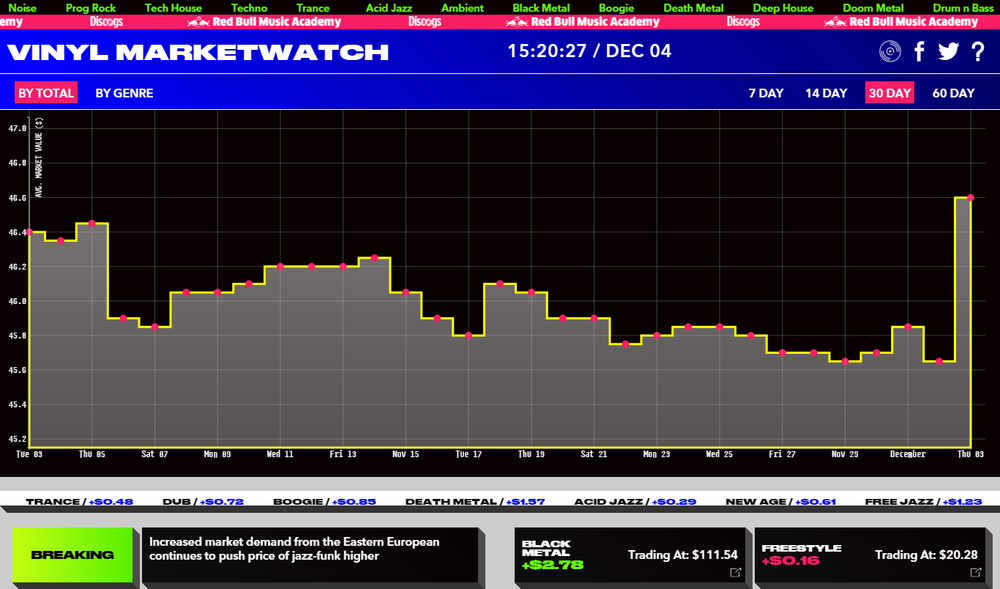
Task: Switch chart view to By Genre
Action: pyautogui.click(x=124, y=93)
